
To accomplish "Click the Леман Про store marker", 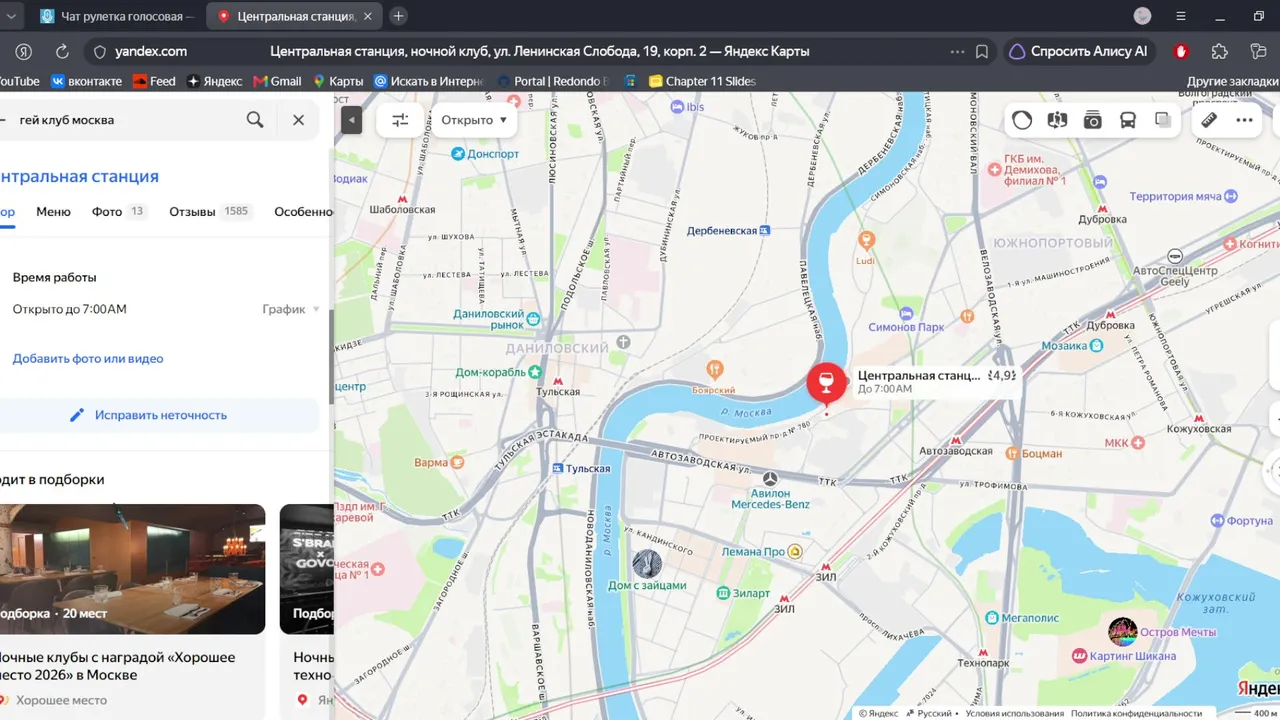I will (794, 551).
